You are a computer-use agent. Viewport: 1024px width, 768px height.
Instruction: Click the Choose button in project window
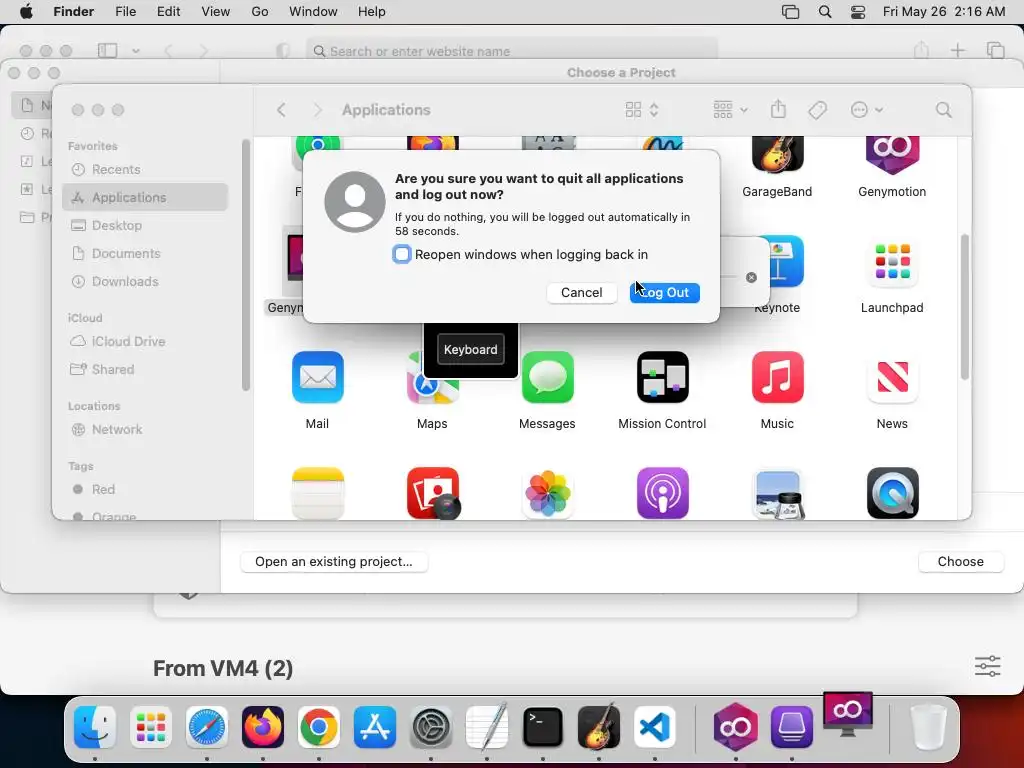[961, 562]
